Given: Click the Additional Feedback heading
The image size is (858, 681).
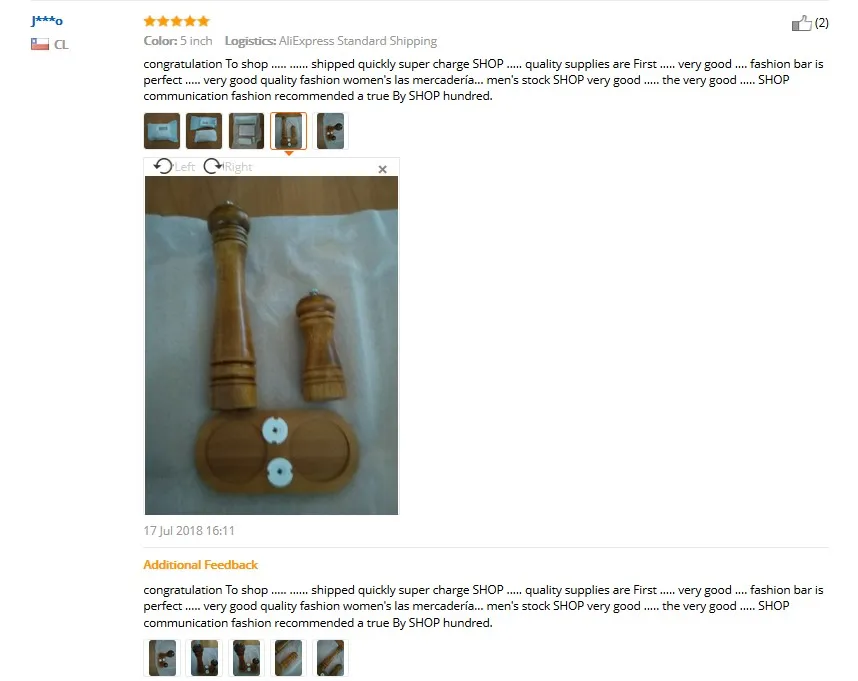Looking at the screenshot, I should [x=200, y=564].
